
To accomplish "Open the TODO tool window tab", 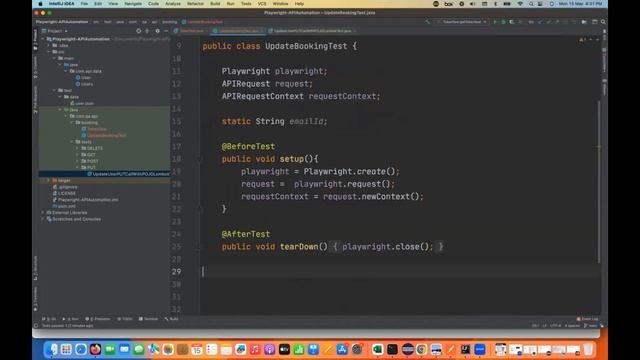I will tap(125, 319).
